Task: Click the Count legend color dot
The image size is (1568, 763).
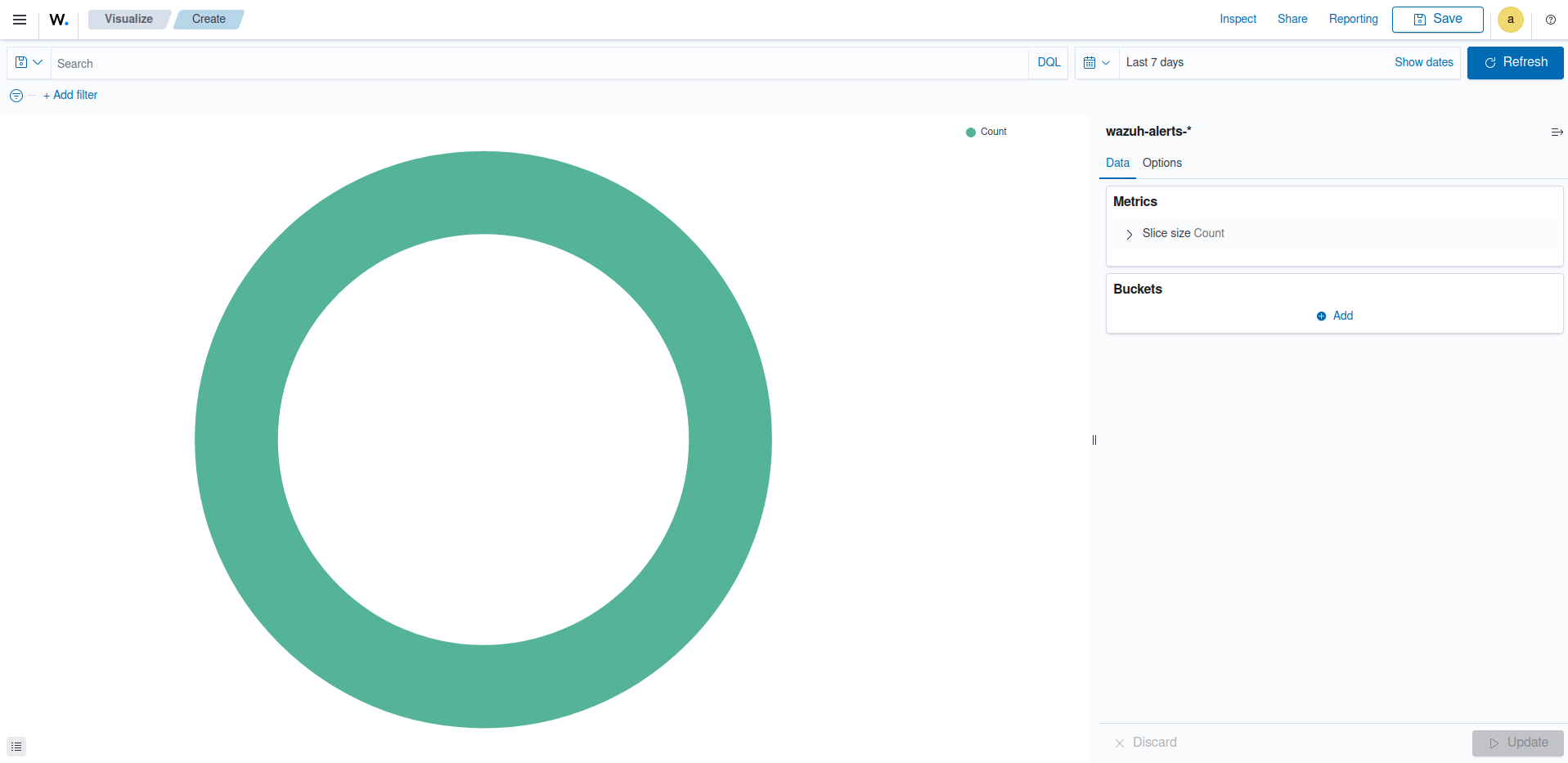Action: click(971, 132)
